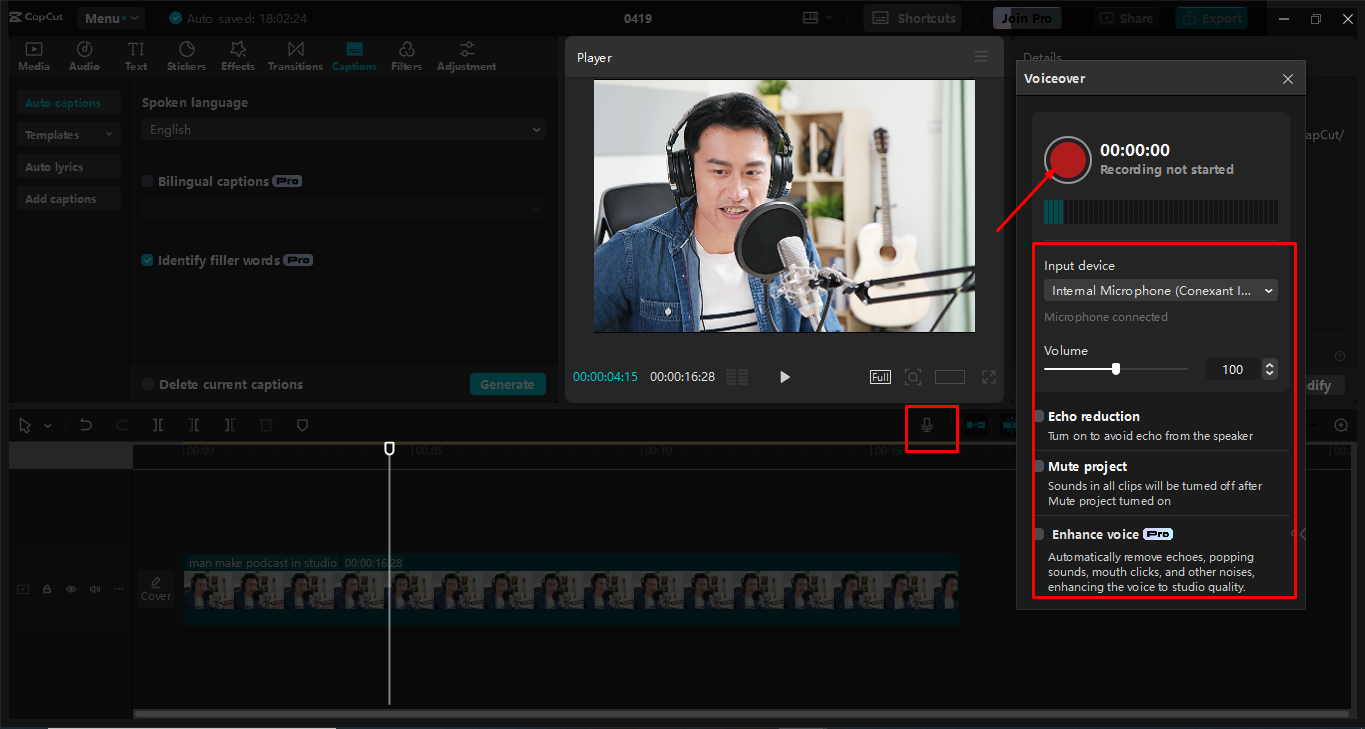Click the Share button

1125,18
